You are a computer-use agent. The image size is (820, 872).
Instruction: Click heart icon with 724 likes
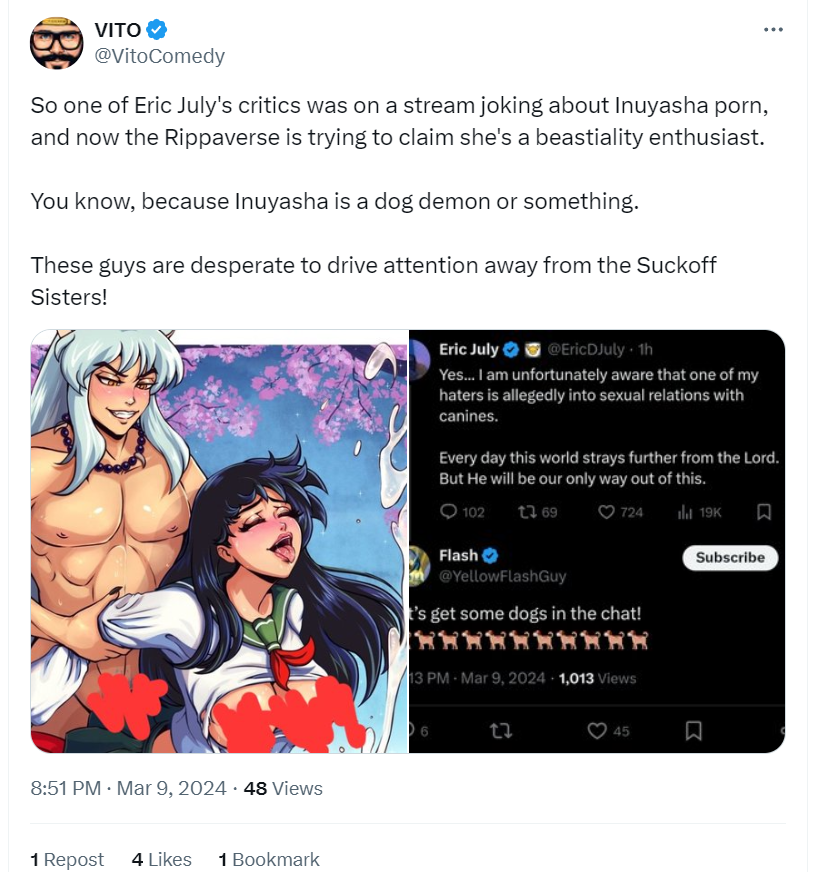pyautogui.click(x=606, y=512)
